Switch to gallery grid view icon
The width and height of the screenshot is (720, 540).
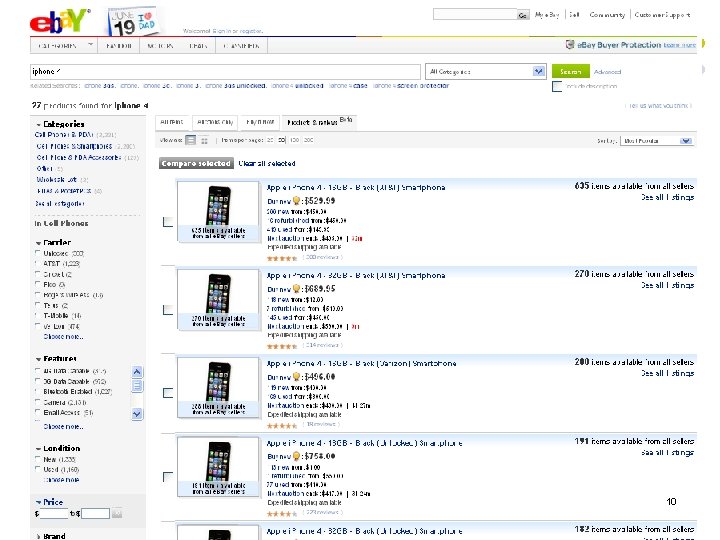pyautogui.click(x=204, y=140)
